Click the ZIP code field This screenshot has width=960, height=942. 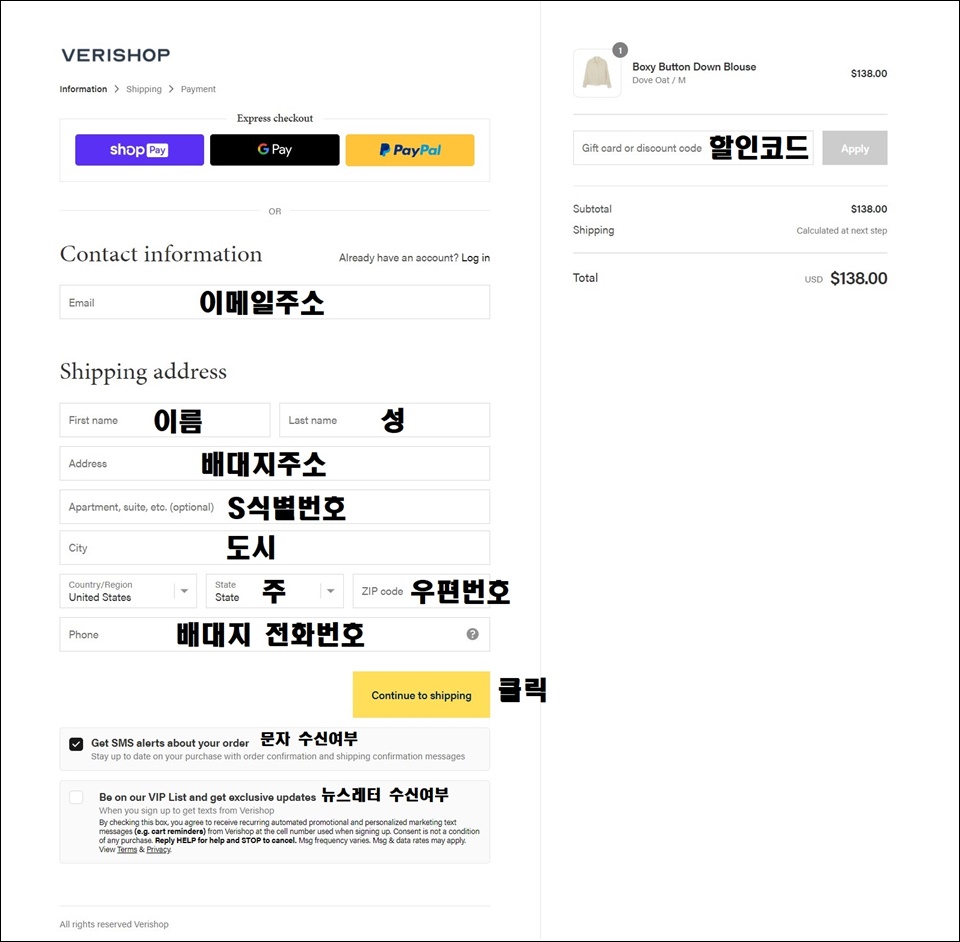(421, 591)
